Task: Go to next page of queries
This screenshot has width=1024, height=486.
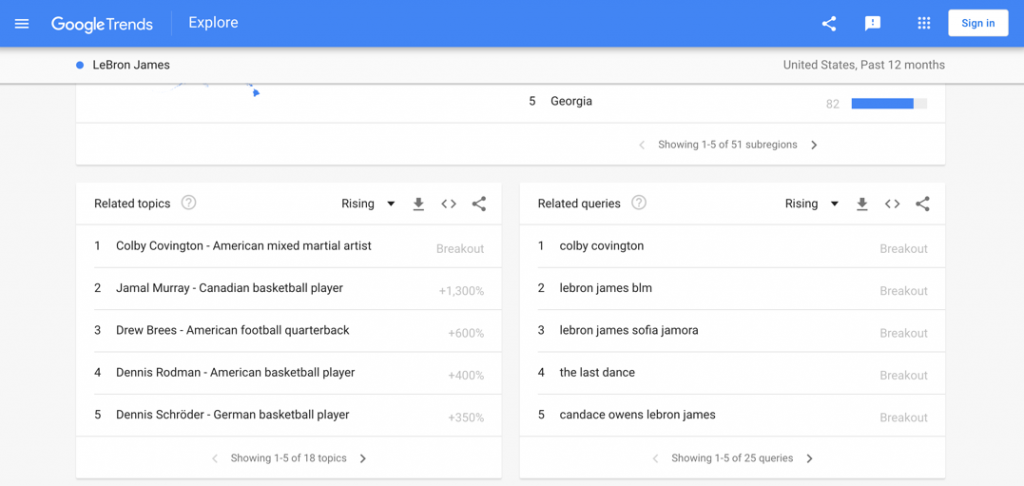Action: pyautogui.click(x=809, y=459)
